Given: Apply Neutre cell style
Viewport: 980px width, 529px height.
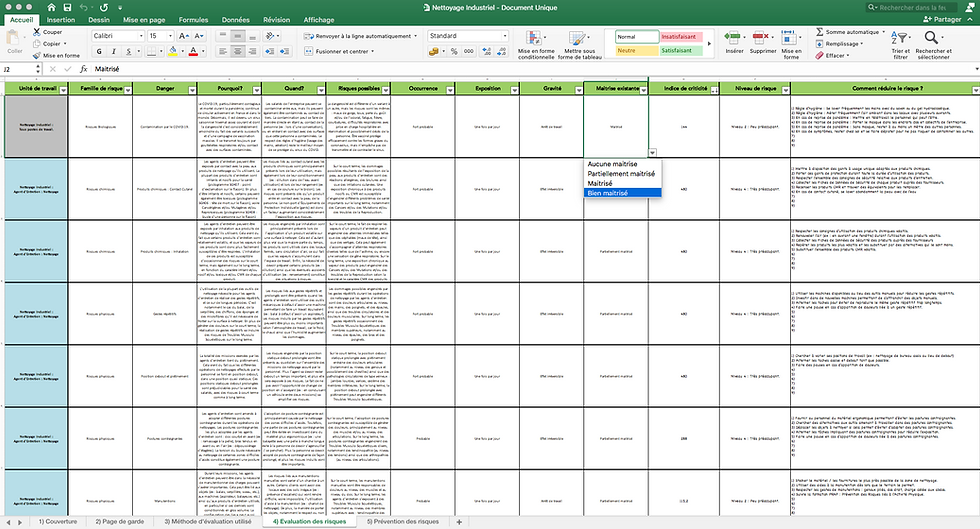Looking at the screenshot, I should tap(637, 51).
